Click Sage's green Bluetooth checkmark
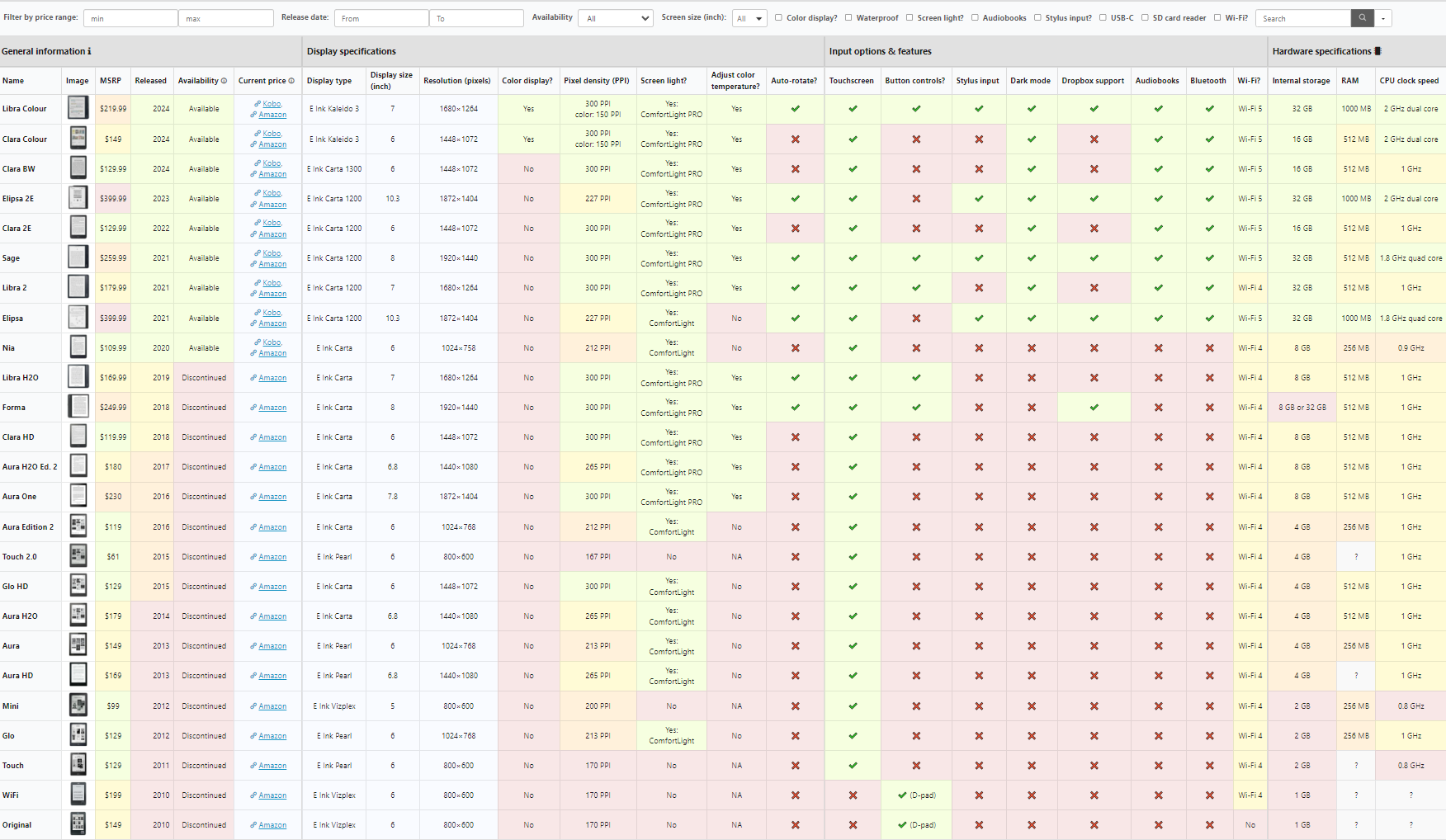The height and width of the screenshot is (840, 1446). (1208, 257)
